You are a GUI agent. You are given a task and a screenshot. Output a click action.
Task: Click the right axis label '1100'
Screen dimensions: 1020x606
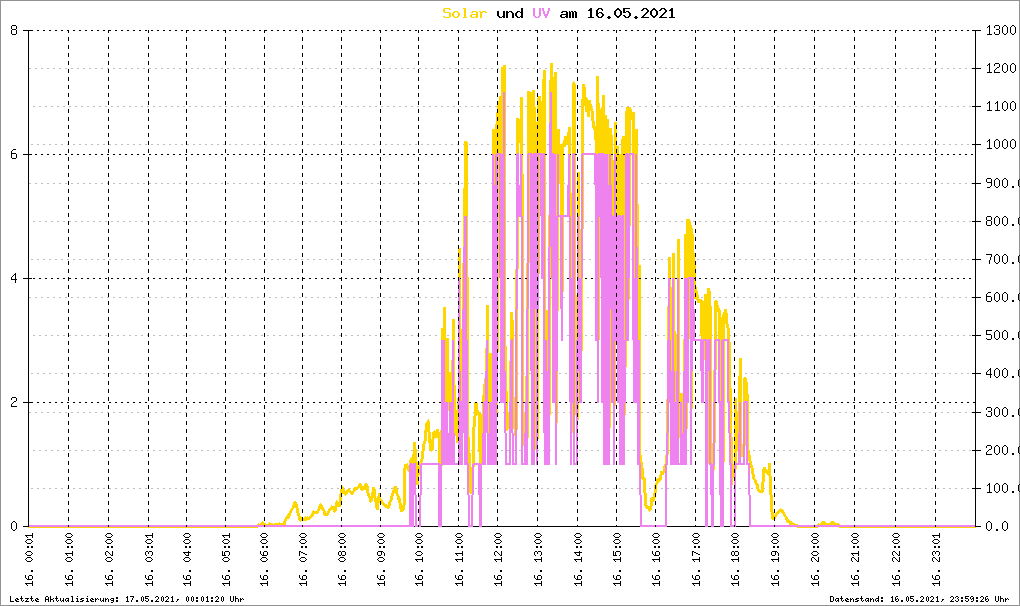click(1001, 106)
